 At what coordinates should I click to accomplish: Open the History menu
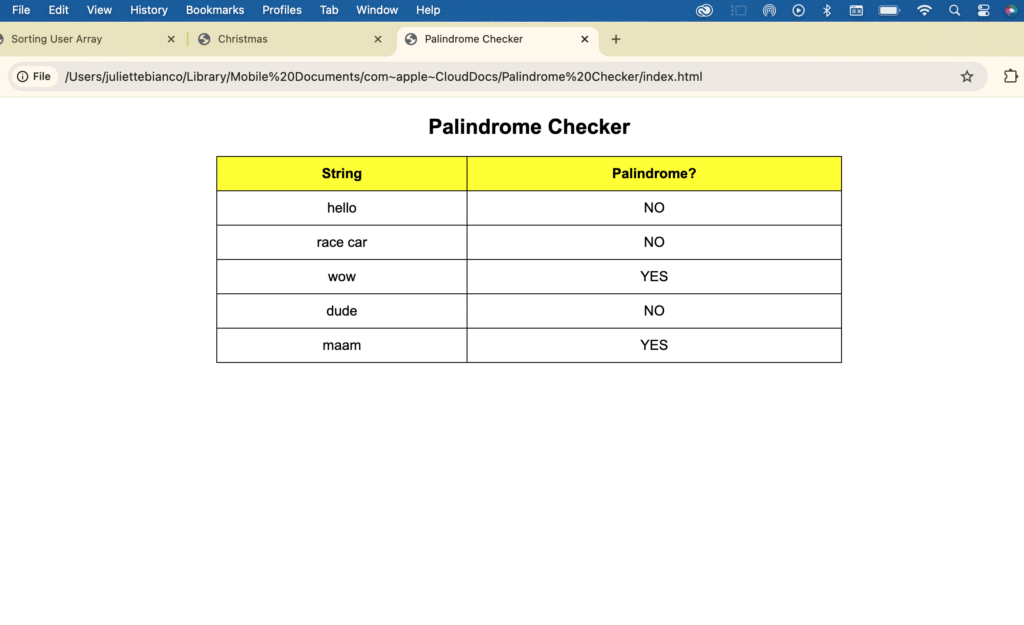[149, 10]
